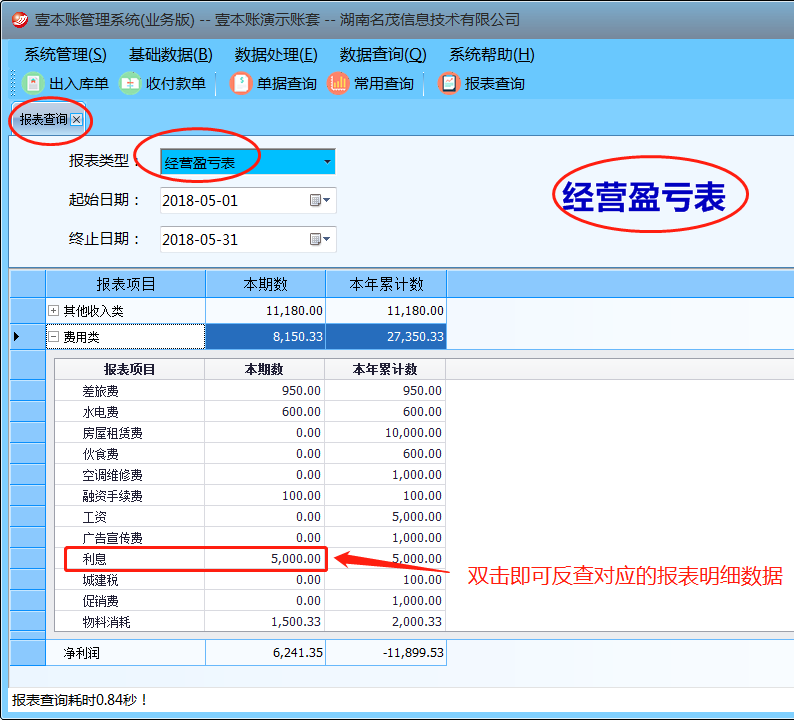
Task: Click the current row indicator arrow
Action: coord(17,336)
